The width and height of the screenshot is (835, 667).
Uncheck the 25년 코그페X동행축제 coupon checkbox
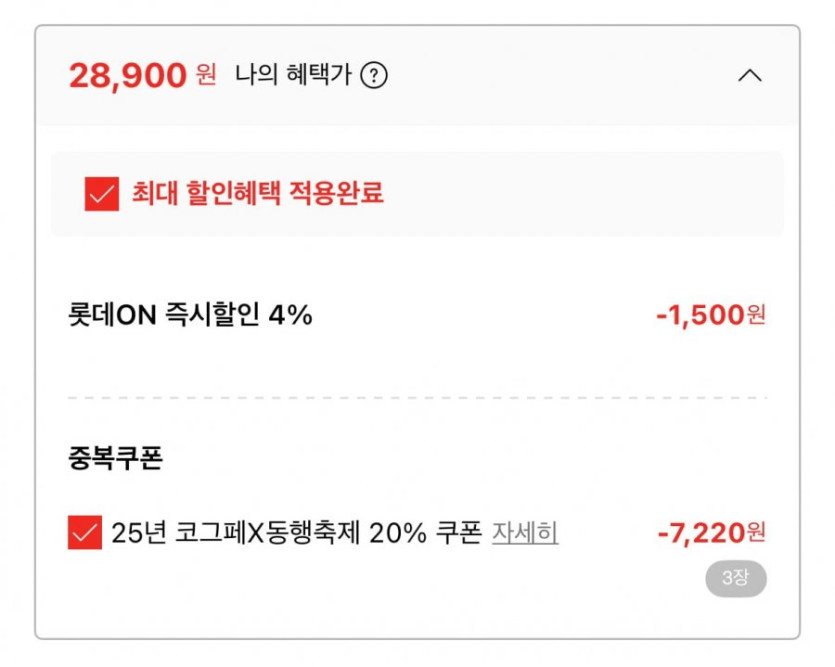click(85, 533)
